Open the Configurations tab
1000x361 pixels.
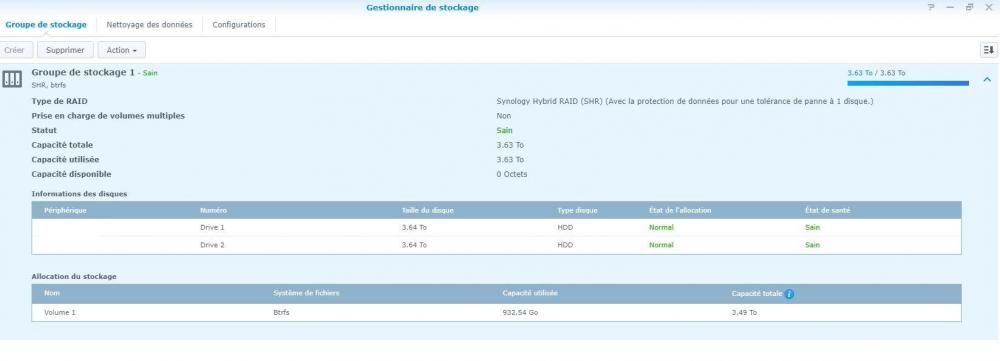point(239,25)
